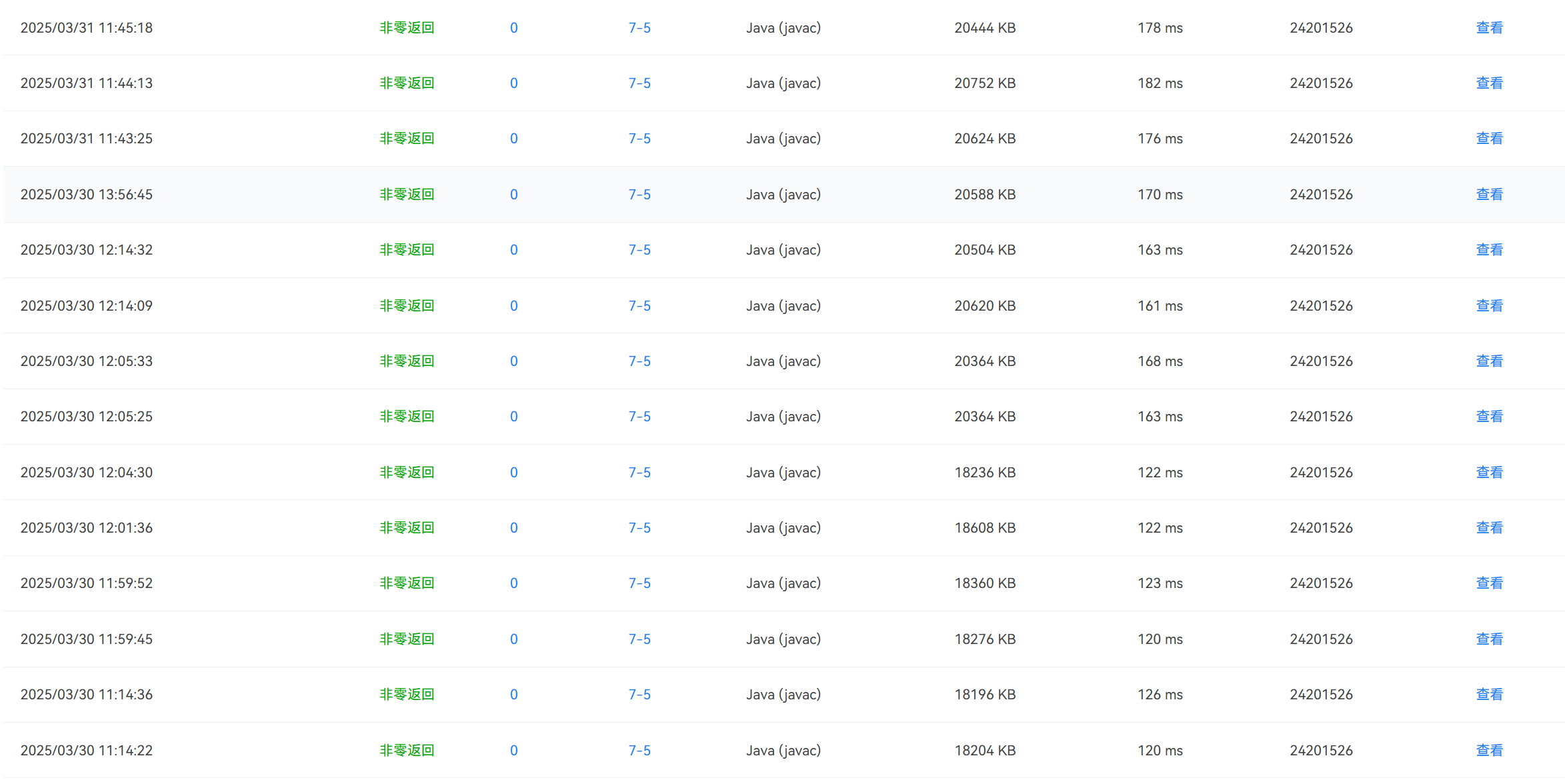The height and width of the screenshot is (784, 1565).
Task: Open 非零返回 result for 12:01:36 submission
Action: coord(407,528)
